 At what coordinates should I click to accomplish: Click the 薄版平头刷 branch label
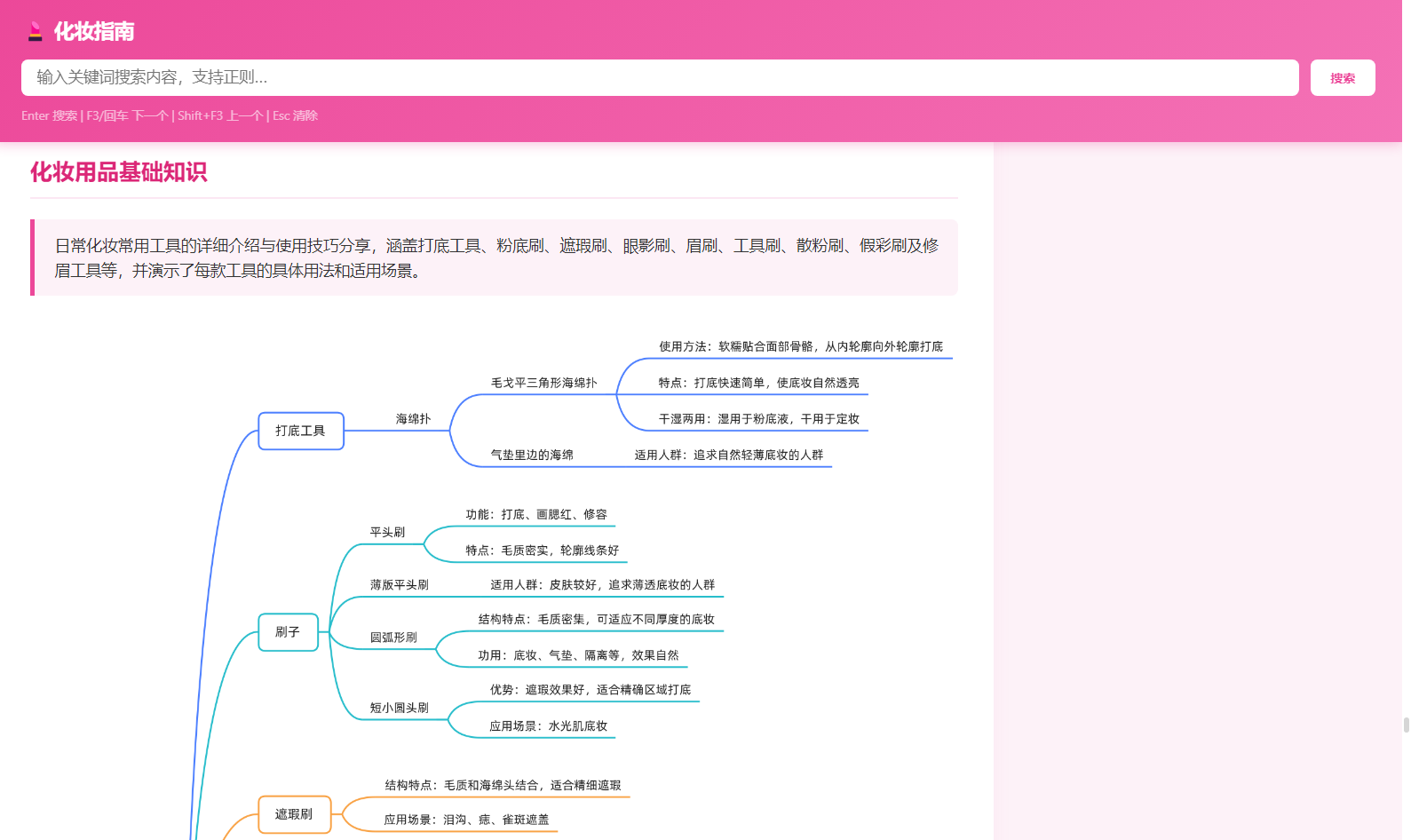tap(399, 585)
